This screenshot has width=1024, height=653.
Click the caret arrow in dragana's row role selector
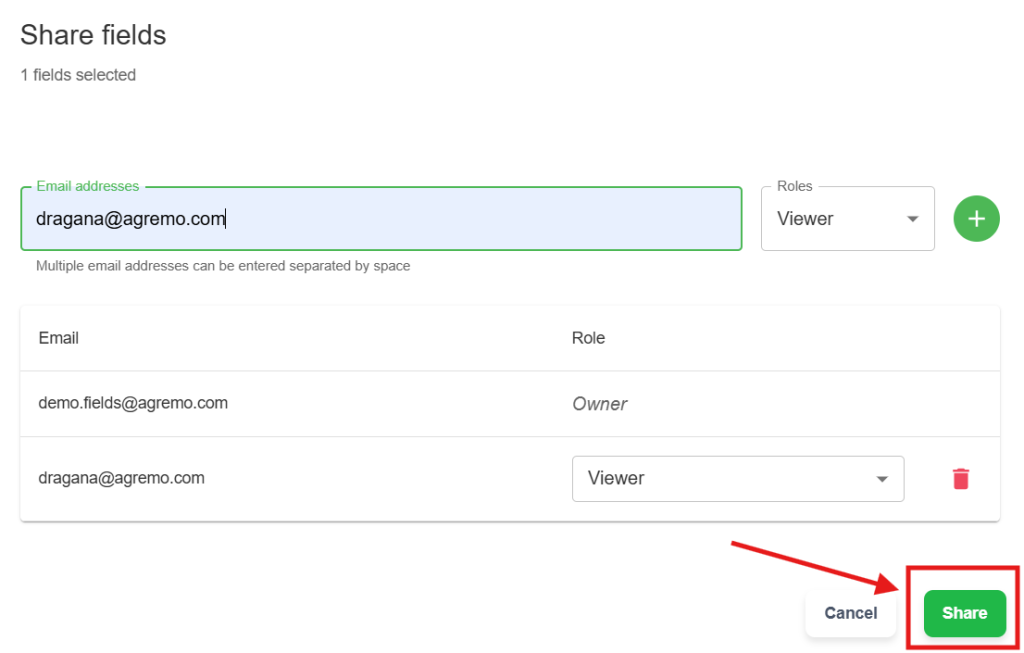coord(882,479)
